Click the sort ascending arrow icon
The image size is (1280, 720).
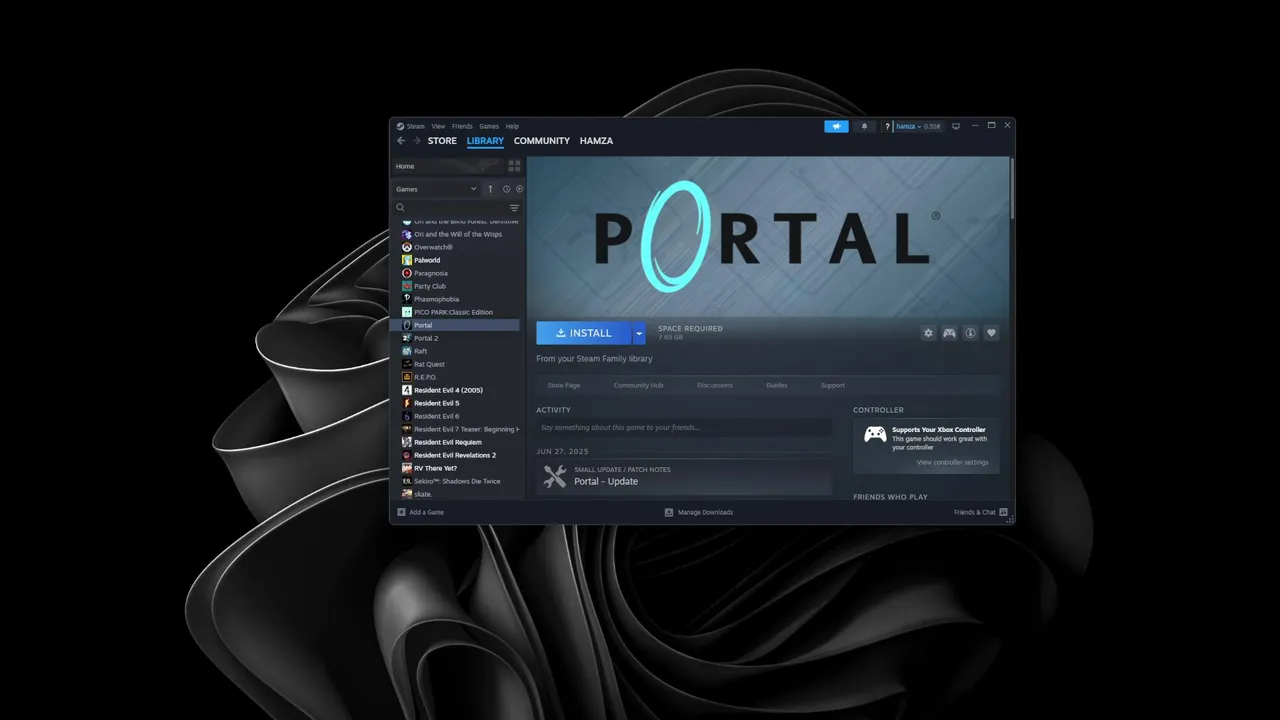(490, 189)
